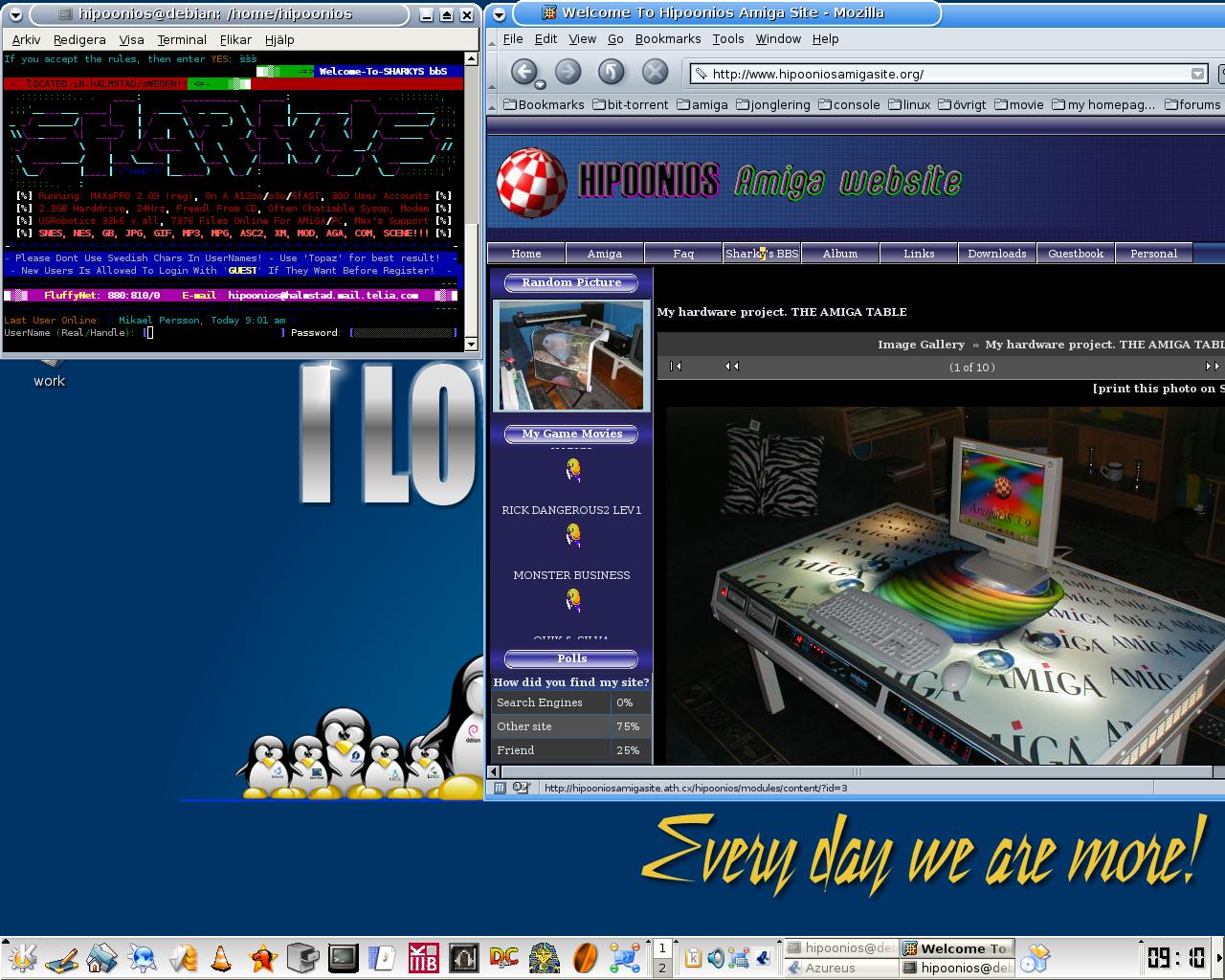Click the terminal scrollbar down arrow
This screenshot has width=1225, height=980.
(x=470, y=344)
